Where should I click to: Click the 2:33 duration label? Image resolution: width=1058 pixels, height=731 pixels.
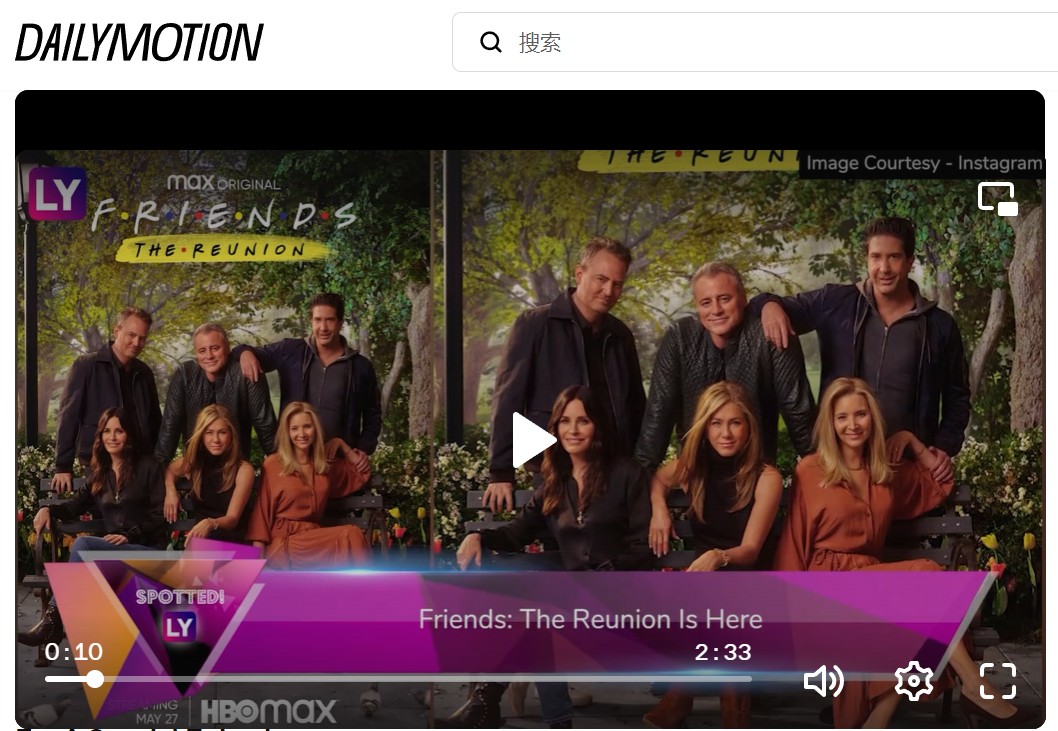tap(723, 652)
